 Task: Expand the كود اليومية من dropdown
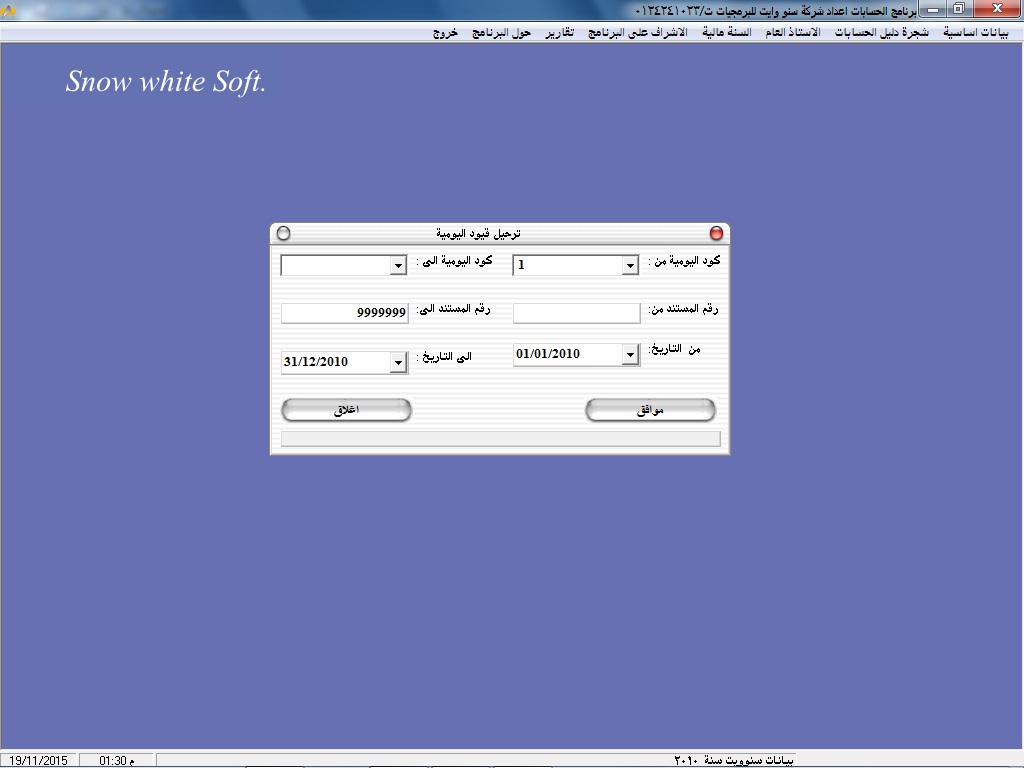pos(629,266)
